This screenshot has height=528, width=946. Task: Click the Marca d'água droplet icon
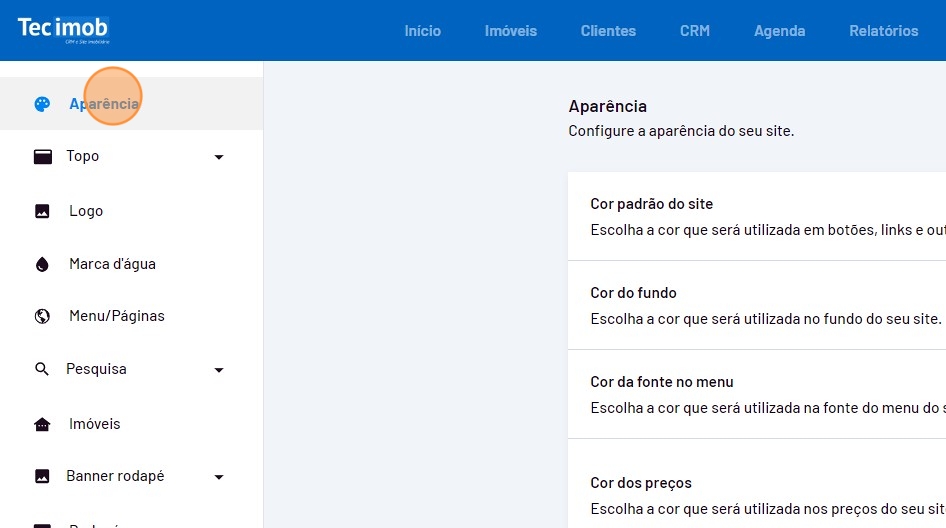pos(42,264)
